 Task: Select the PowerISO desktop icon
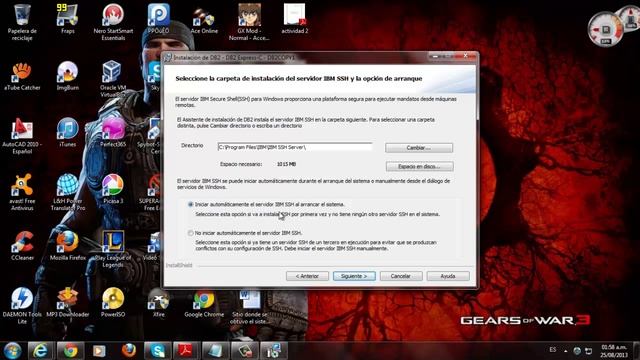113,303
